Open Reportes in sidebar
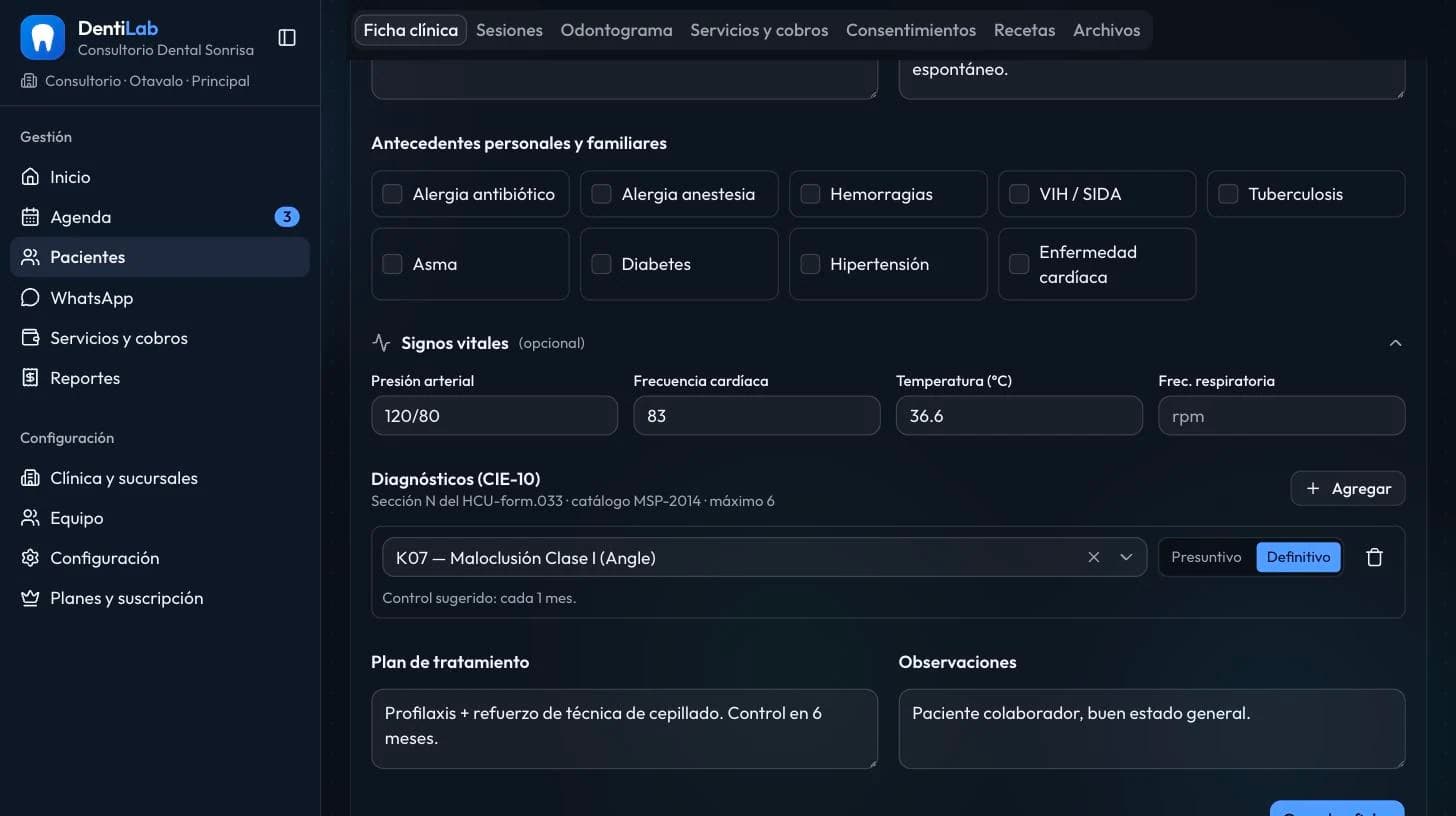This screenshot has width=1456, height=816. (160, 378)
